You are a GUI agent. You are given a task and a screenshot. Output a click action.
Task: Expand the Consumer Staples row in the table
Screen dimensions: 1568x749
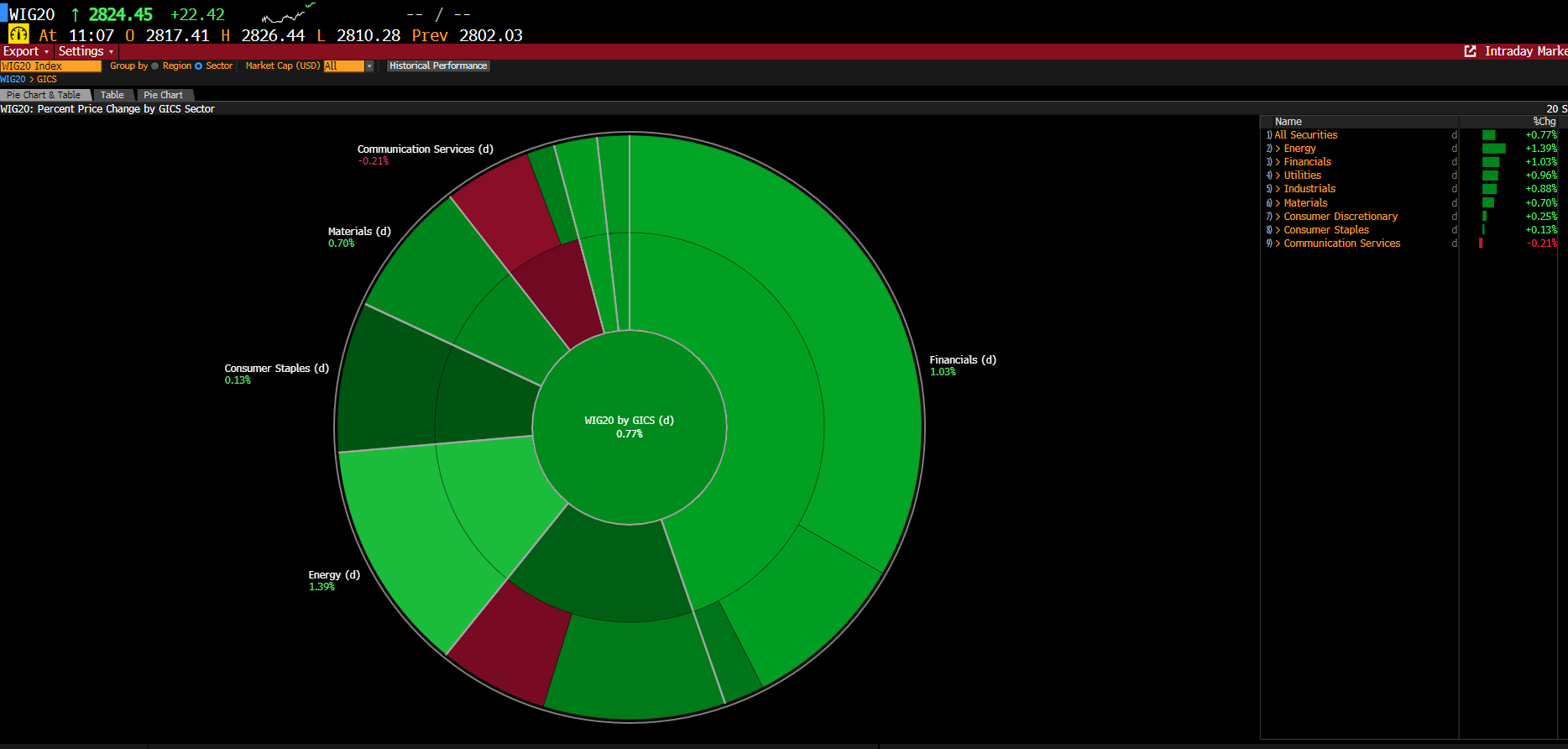pos(1278,230)
